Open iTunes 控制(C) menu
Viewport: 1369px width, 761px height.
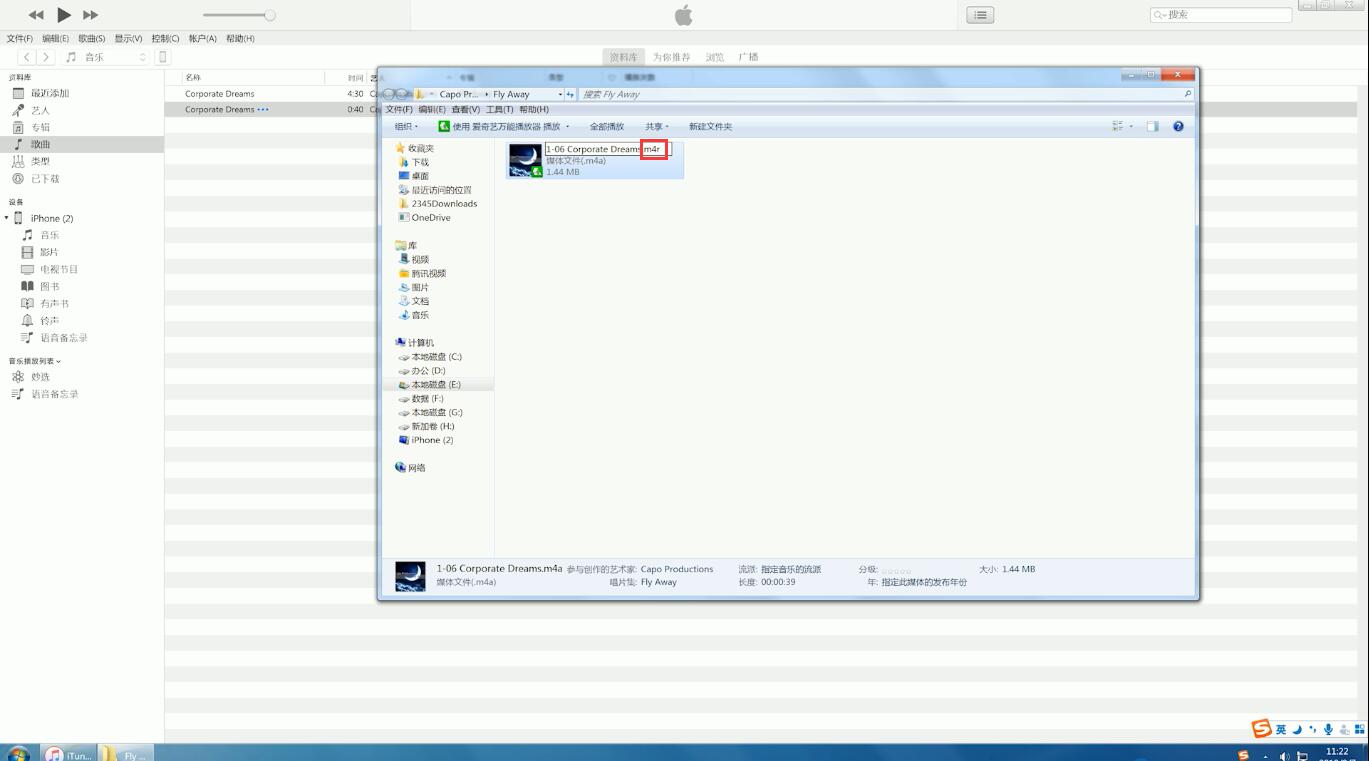point(166,39)
